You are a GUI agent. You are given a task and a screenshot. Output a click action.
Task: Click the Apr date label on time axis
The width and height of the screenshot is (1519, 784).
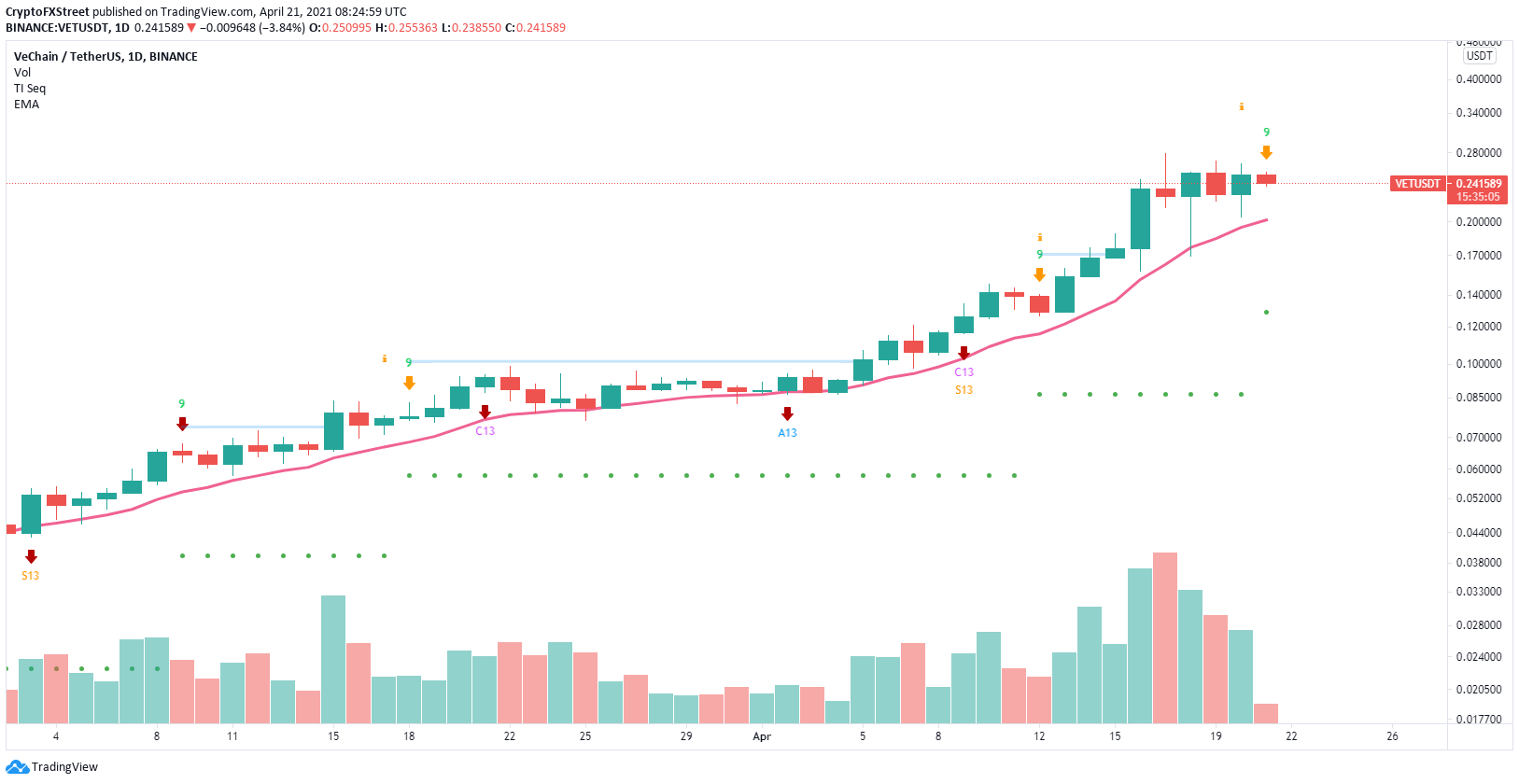coord(762,736)
